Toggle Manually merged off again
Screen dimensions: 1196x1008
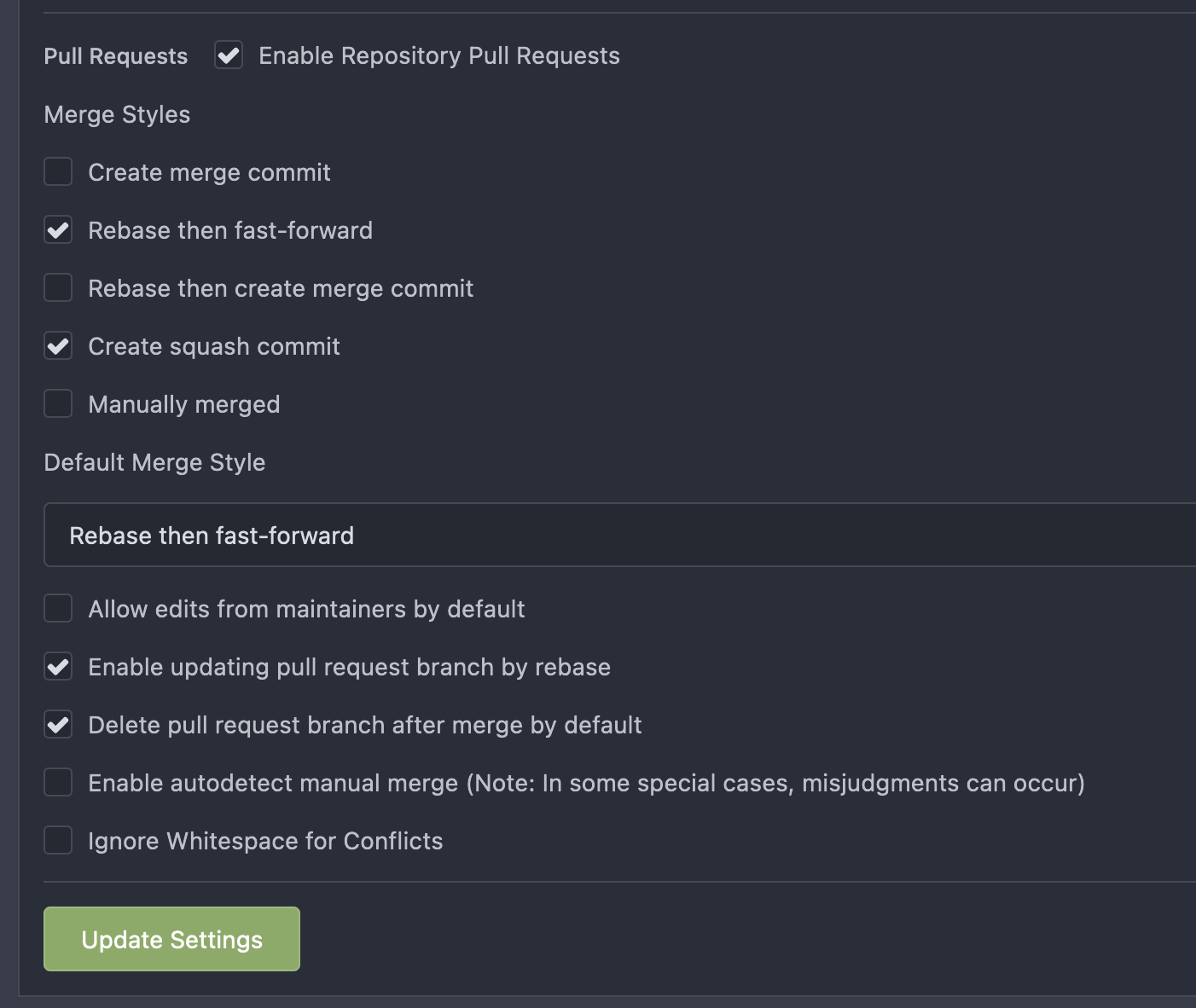(57, 404)
